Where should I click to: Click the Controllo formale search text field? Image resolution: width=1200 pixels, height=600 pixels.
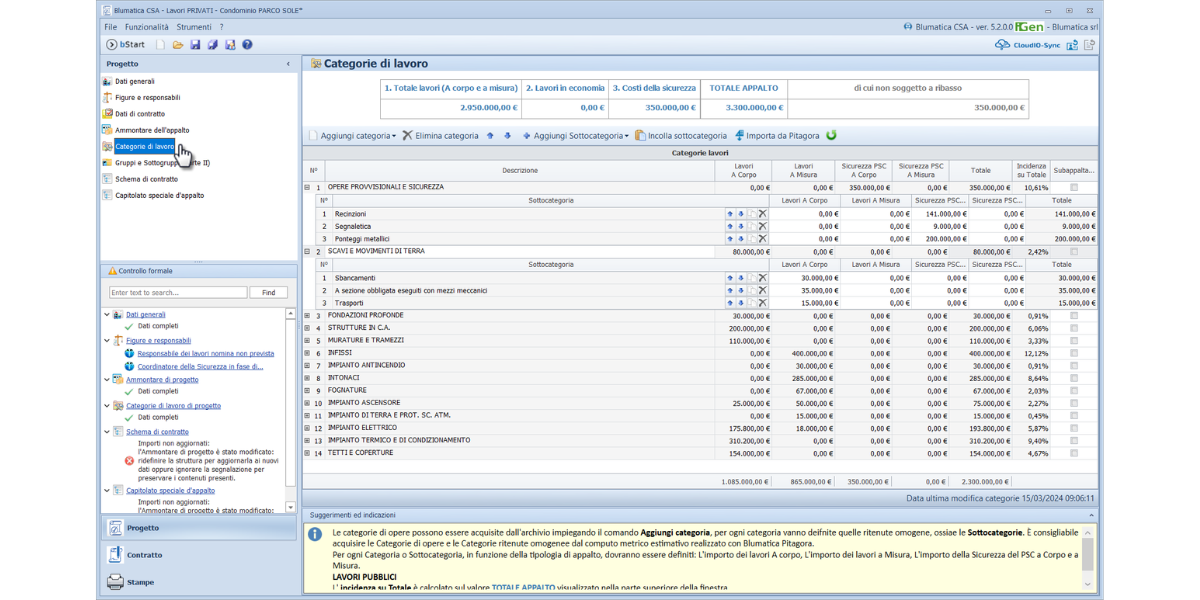pos(178,293)
